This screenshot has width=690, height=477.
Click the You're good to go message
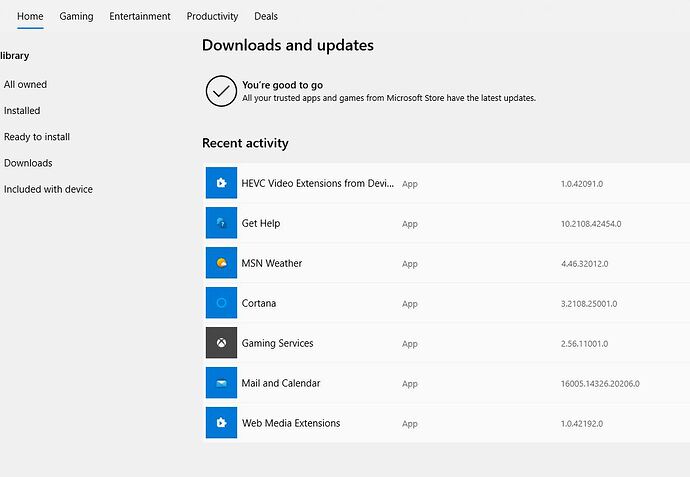283,85
